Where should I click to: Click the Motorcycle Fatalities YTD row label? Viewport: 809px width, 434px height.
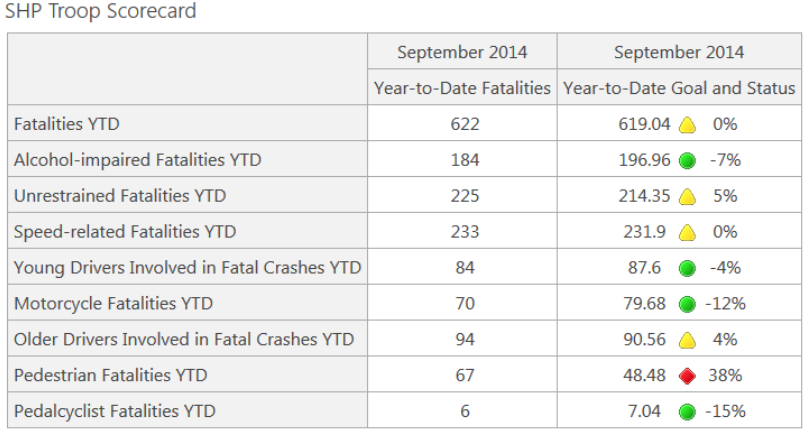coord(113,303)
